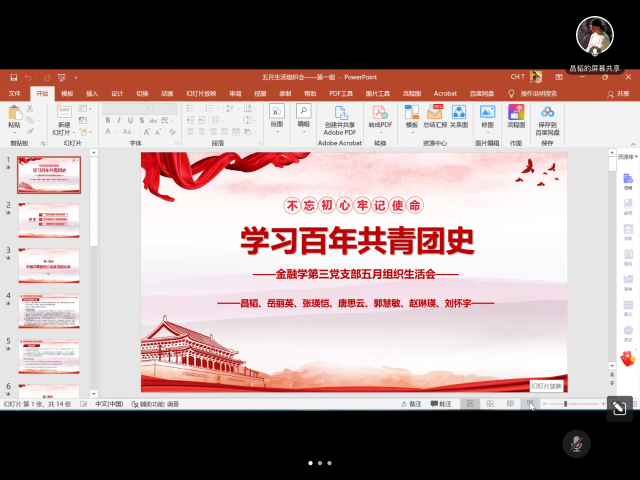
Task: Toggle Bold formatting in the font group
Action: (x=106, y=121)
